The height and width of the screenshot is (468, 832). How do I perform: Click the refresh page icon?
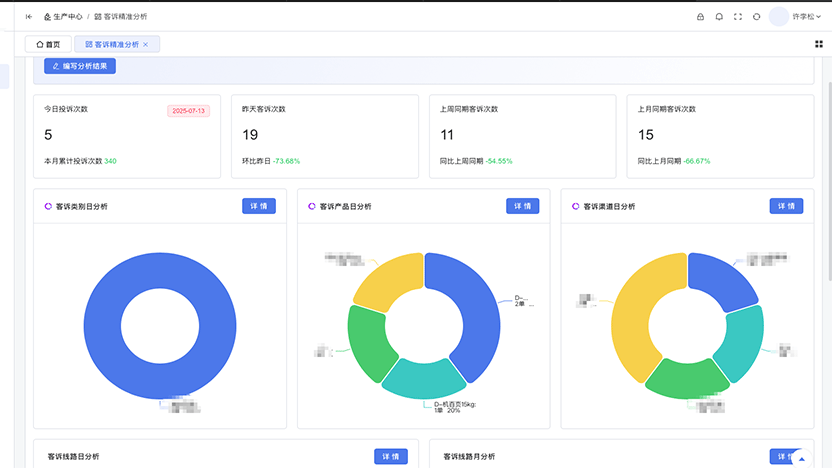point(757,17)
